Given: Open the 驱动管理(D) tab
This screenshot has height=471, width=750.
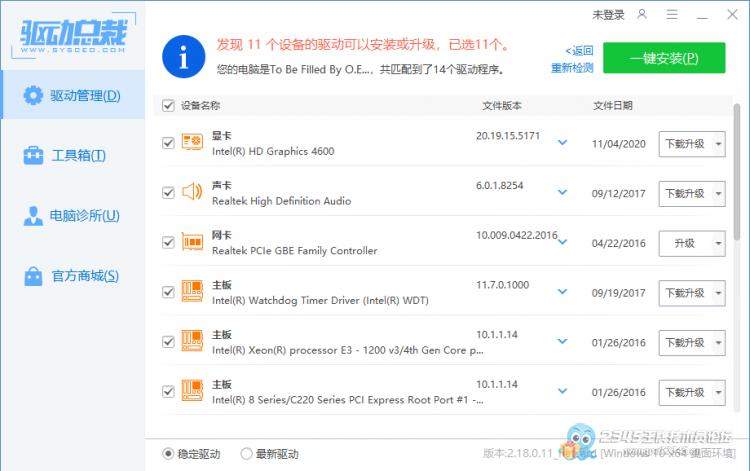Looking at the screenshot, I should tap(73, 95).
